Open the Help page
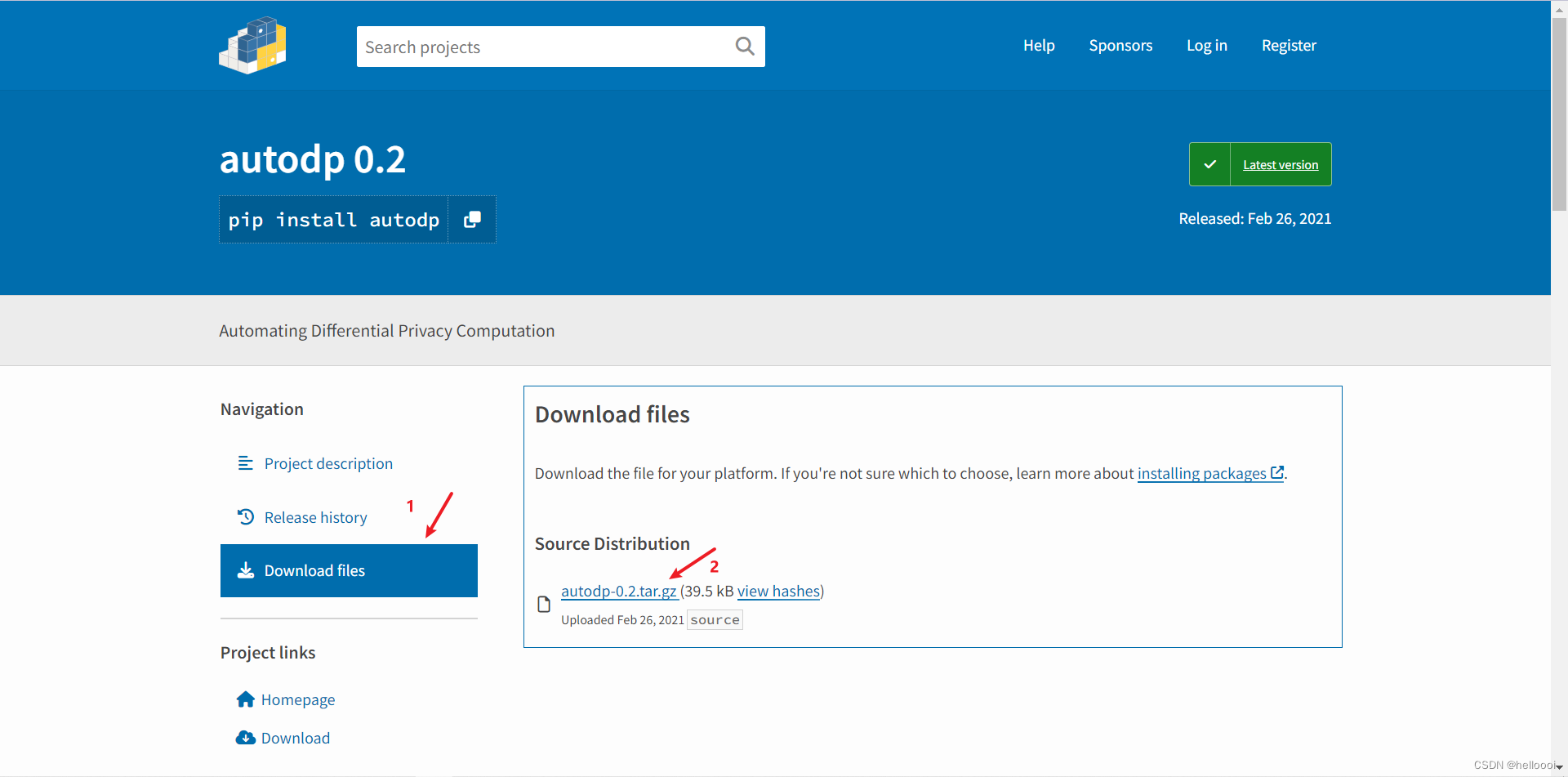 (x=1039, y=46)
